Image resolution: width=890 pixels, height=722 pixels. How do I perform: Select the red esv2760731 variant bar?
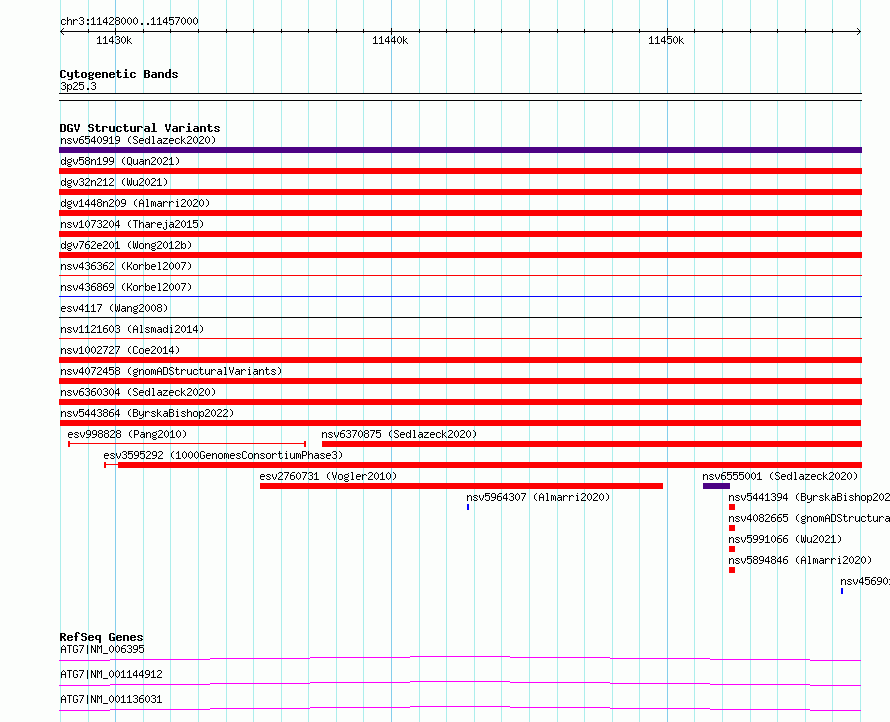point(461,486)
